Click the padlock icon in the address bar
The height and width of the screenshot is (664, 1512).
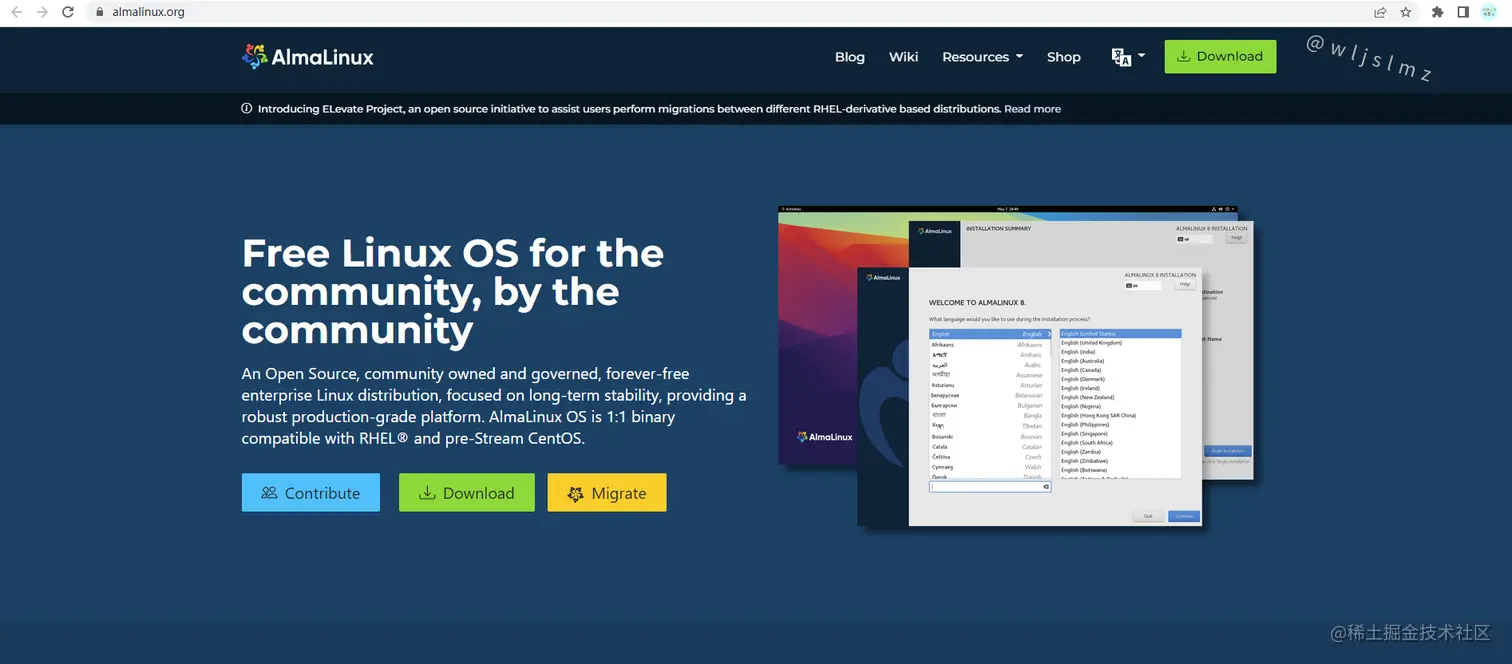click(98, 12)
